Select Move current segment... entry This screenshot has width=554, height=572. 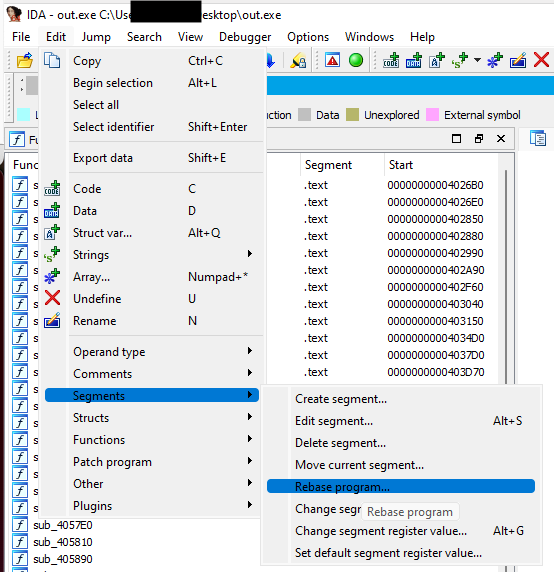pos(401,465)
